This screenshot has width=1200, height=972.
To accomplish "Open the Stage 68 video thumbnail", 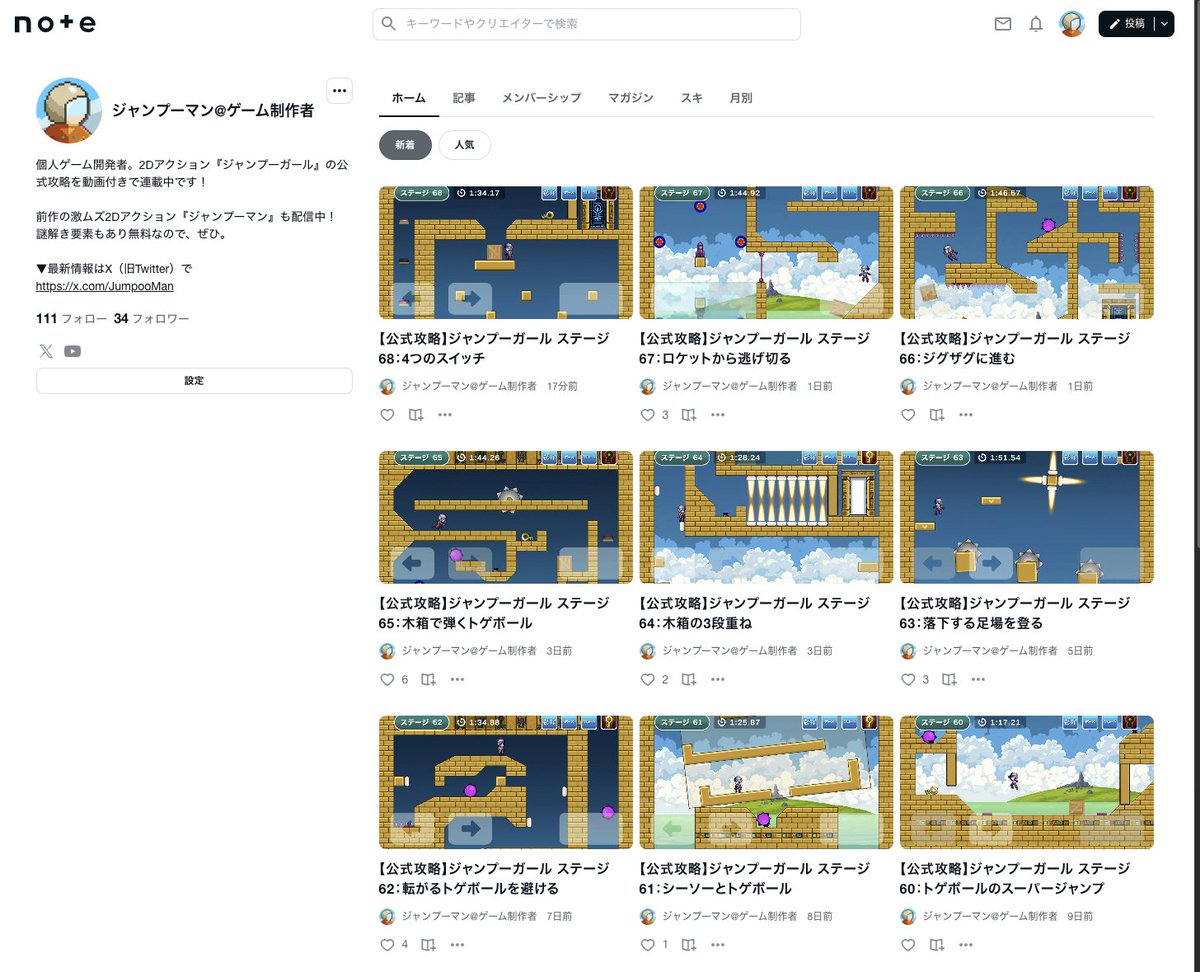I will point(506,252).
